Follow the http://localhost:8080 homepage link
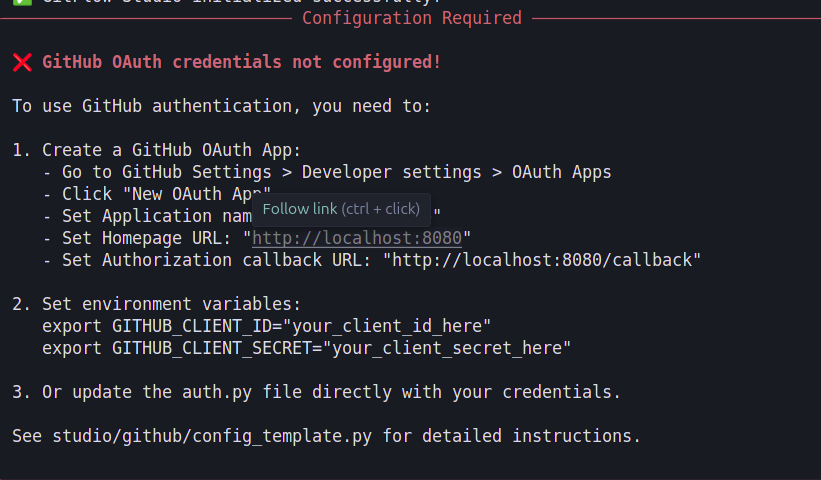This screenshot has width=821, height=480. tap(357, 238)
